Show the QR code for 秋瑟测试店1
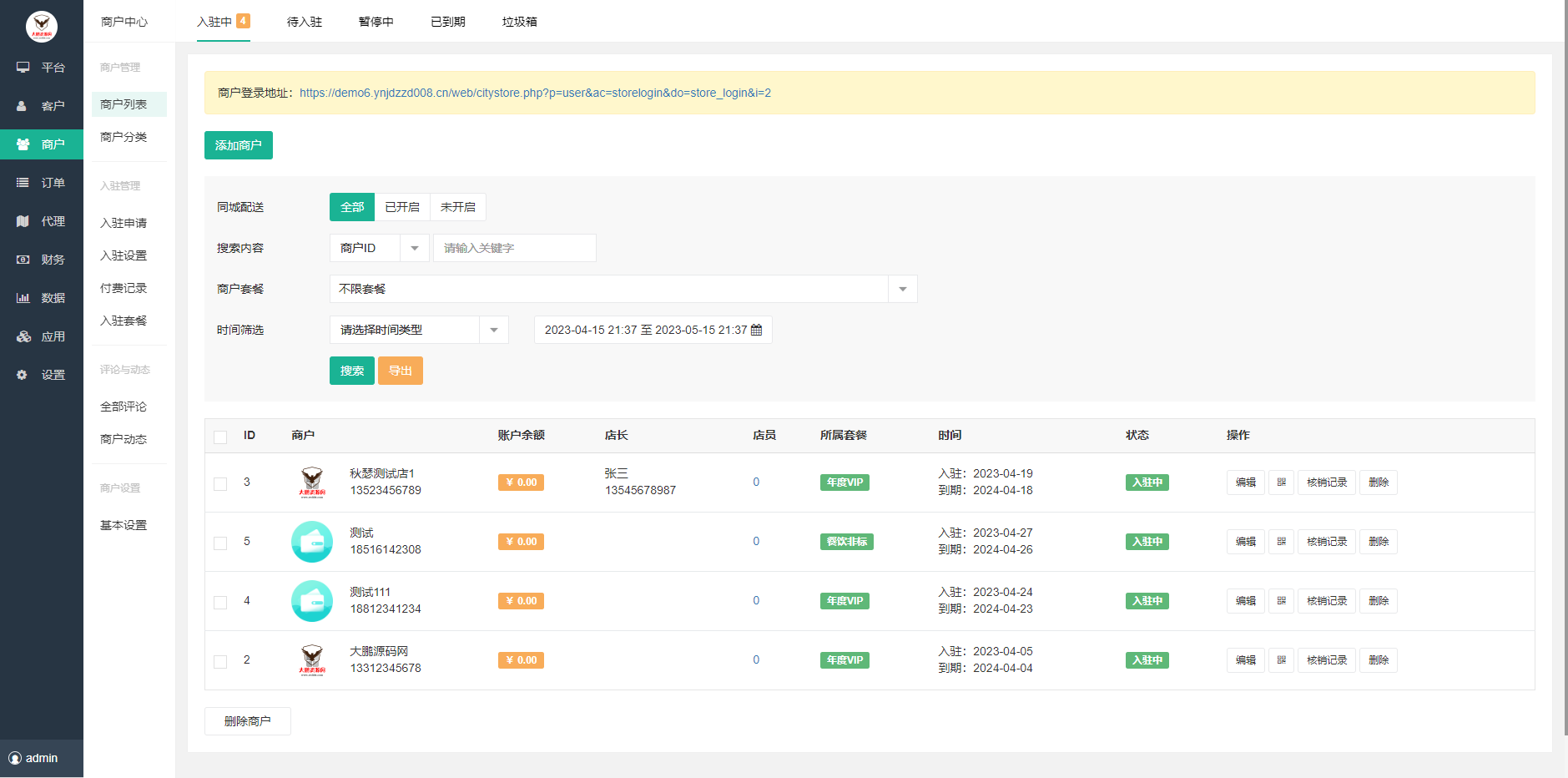This screenshot has width=1568, height=778. point(1281,482)
